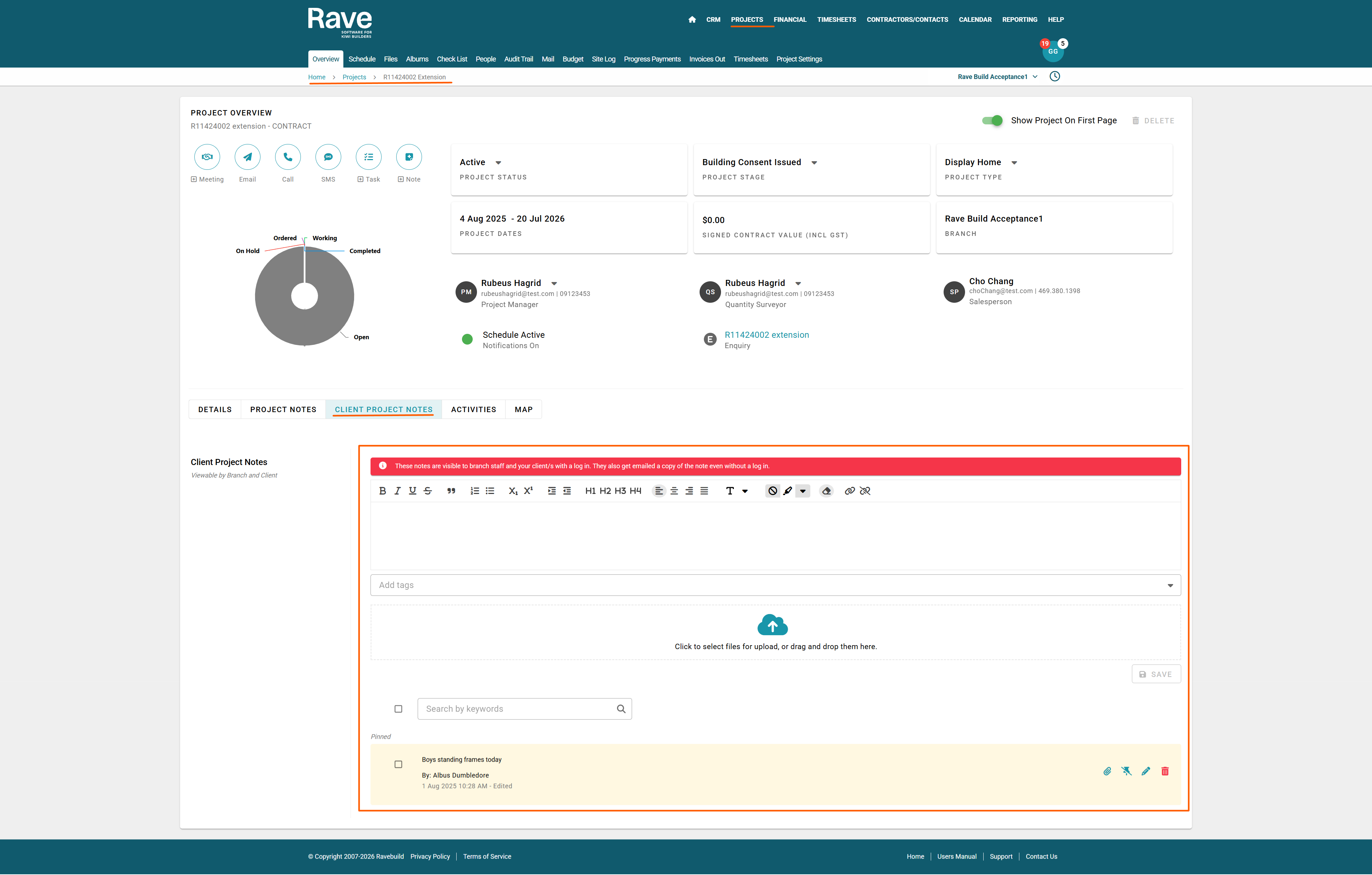Open the Active project status dropdown
This screenshot has height=875, width=1372.
click(x=498, y=163)
